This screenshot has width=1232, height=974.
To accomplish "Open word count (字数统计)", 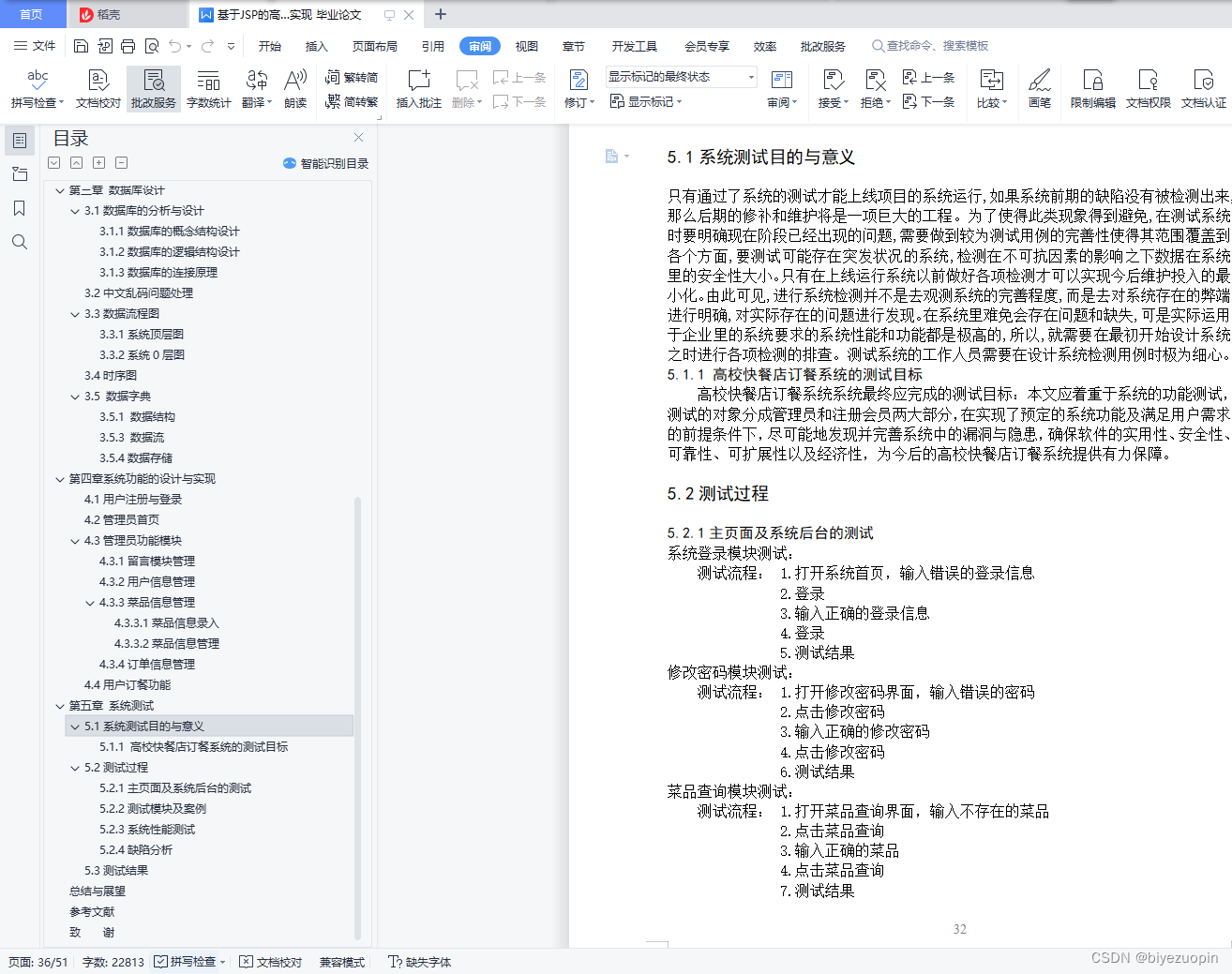I will 209,88.
